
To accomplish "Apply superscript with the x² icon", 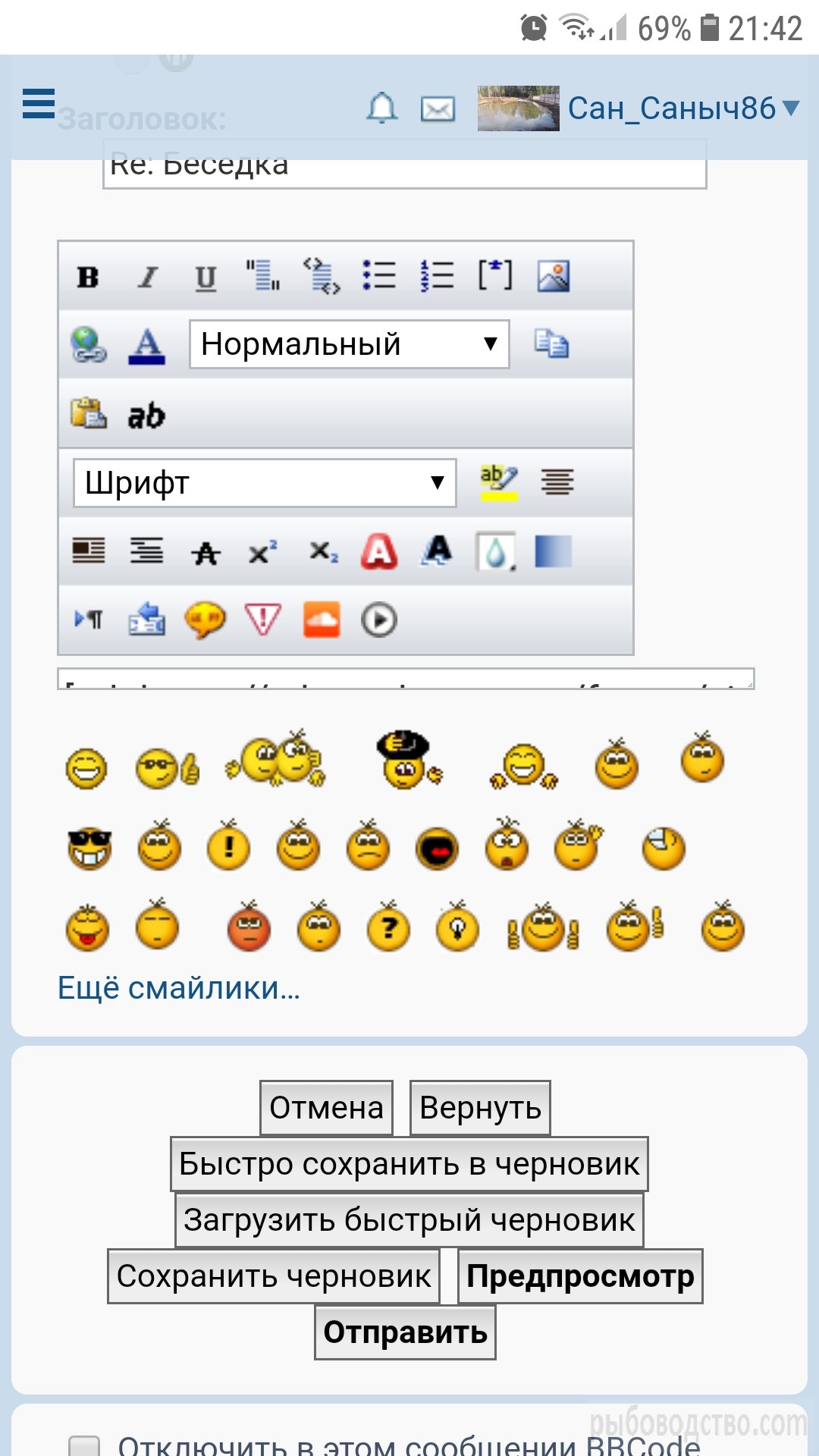I will (263, 552).
